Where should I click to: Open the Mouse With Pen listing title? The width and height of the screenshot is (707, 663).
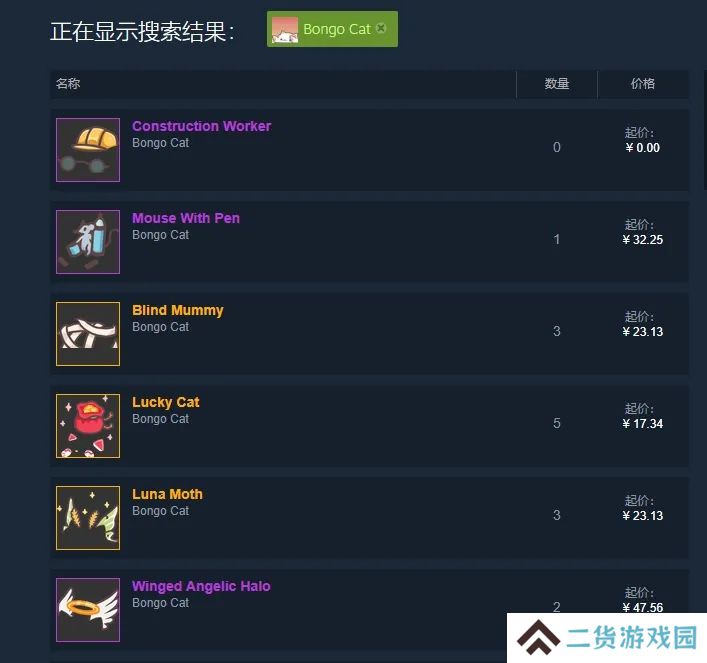pos(186,218)
